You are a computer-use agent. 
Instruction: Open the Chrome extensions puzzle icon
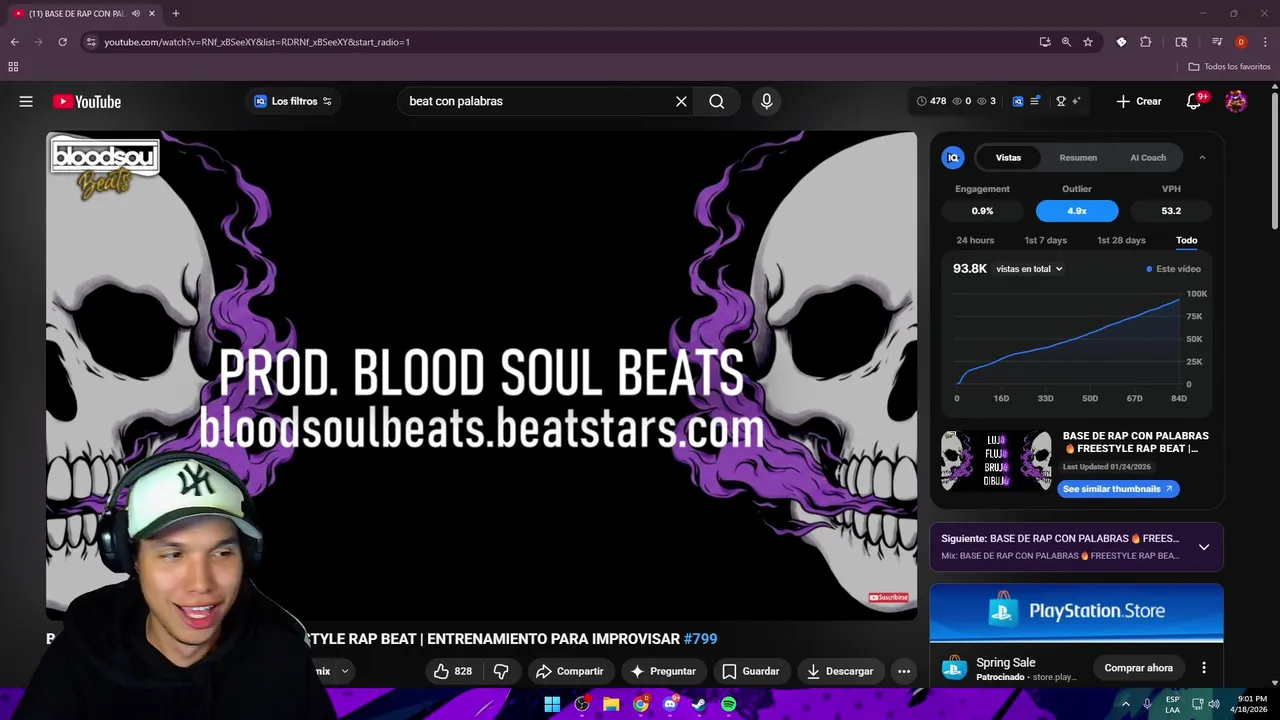1146,42
